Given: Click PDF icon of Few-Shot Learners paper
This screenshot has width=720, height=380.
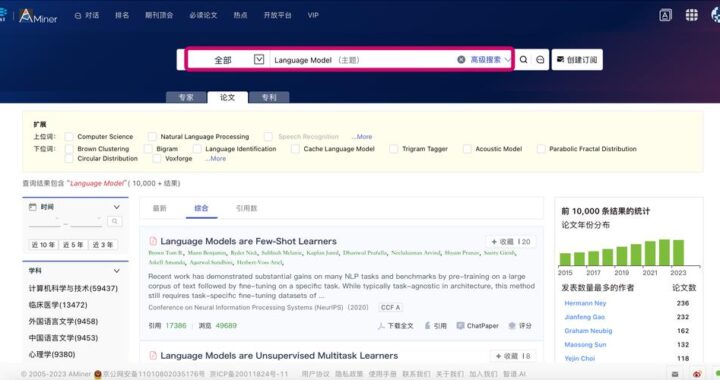Looking at the screenshot, I should 153,241.
